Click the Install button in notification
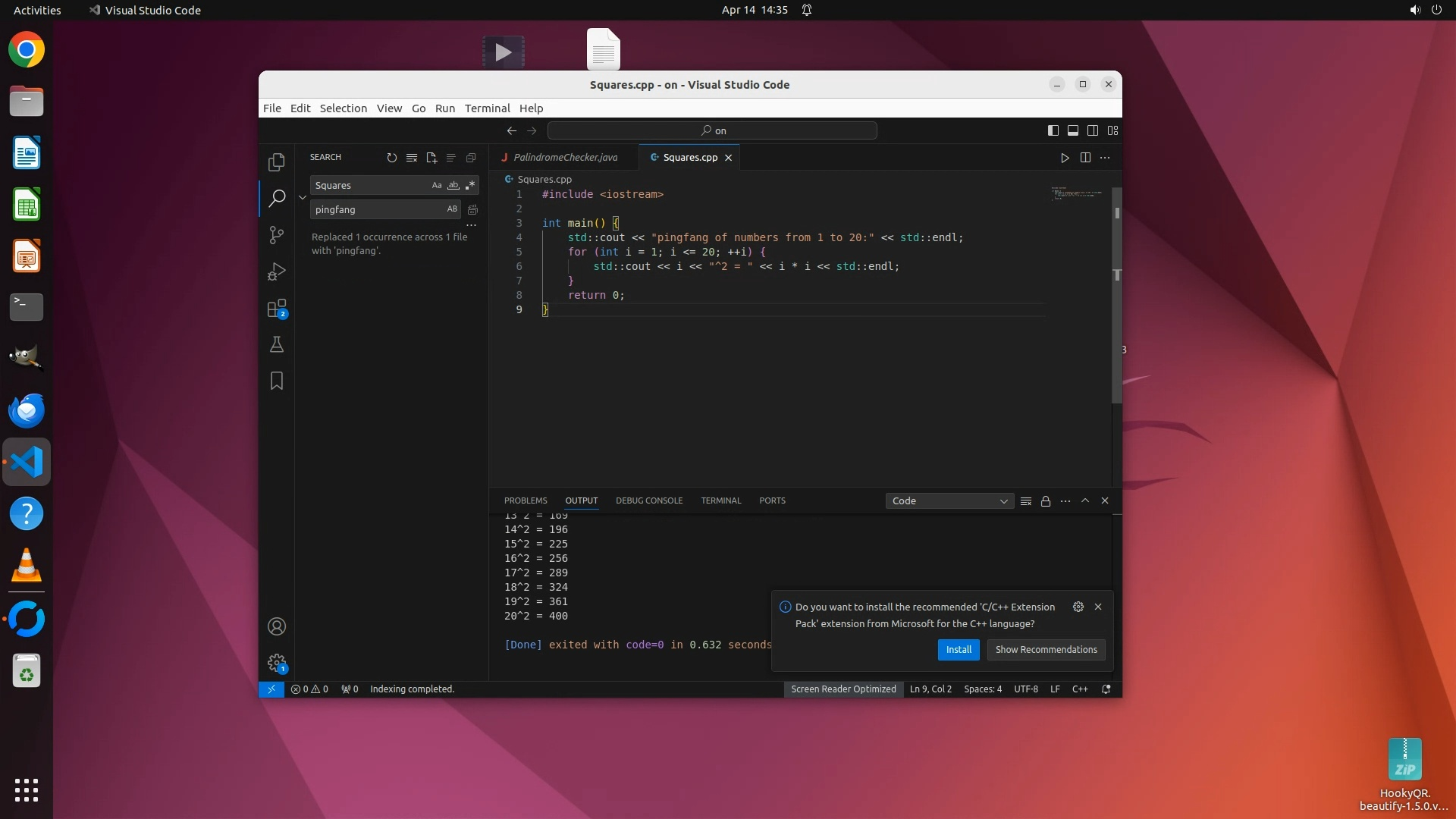The width and height of the screenshot is (1456, 819). [959, 650]
